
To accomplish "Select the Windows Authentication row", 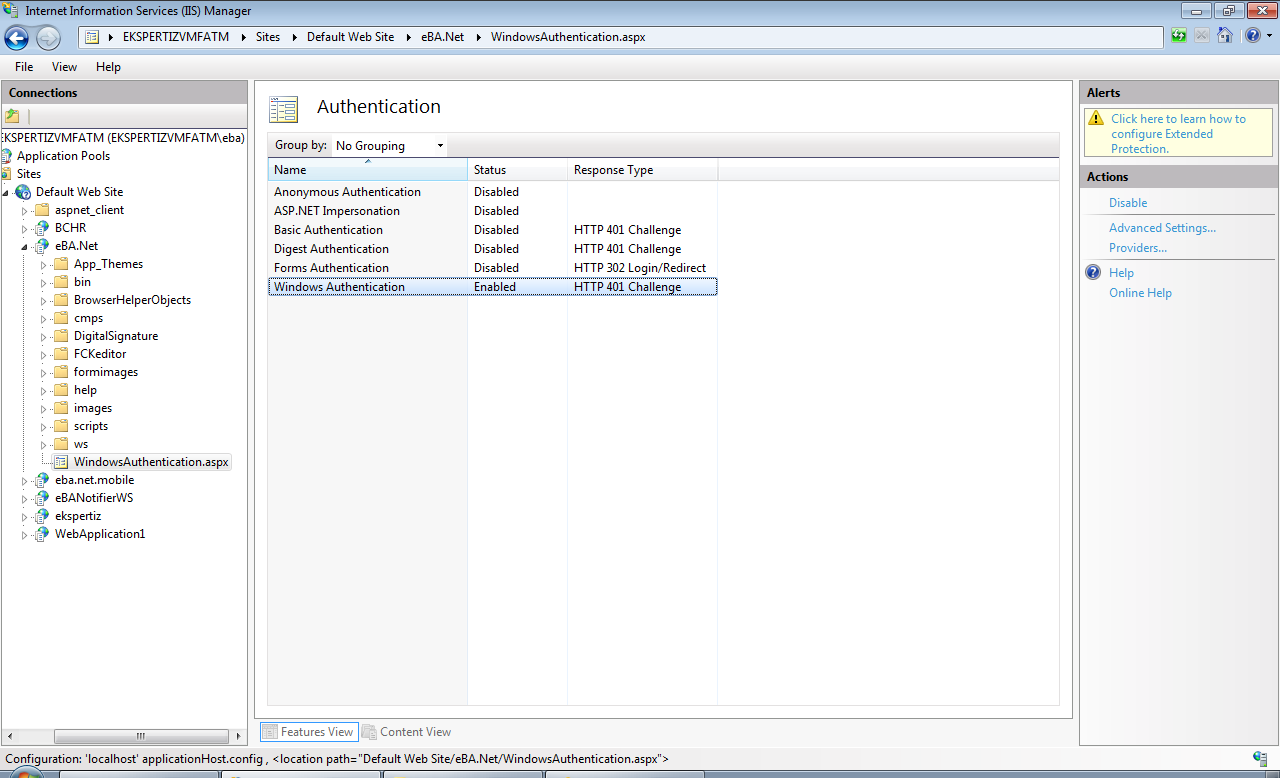I will pyautogui.click(x=492, y=287).
